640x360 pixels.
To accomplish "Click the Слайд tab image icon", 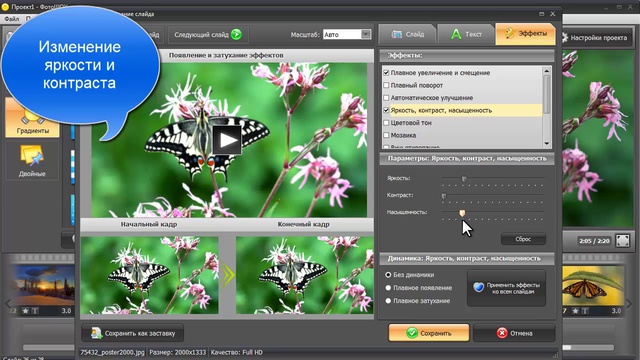I will tap(397, 34).
